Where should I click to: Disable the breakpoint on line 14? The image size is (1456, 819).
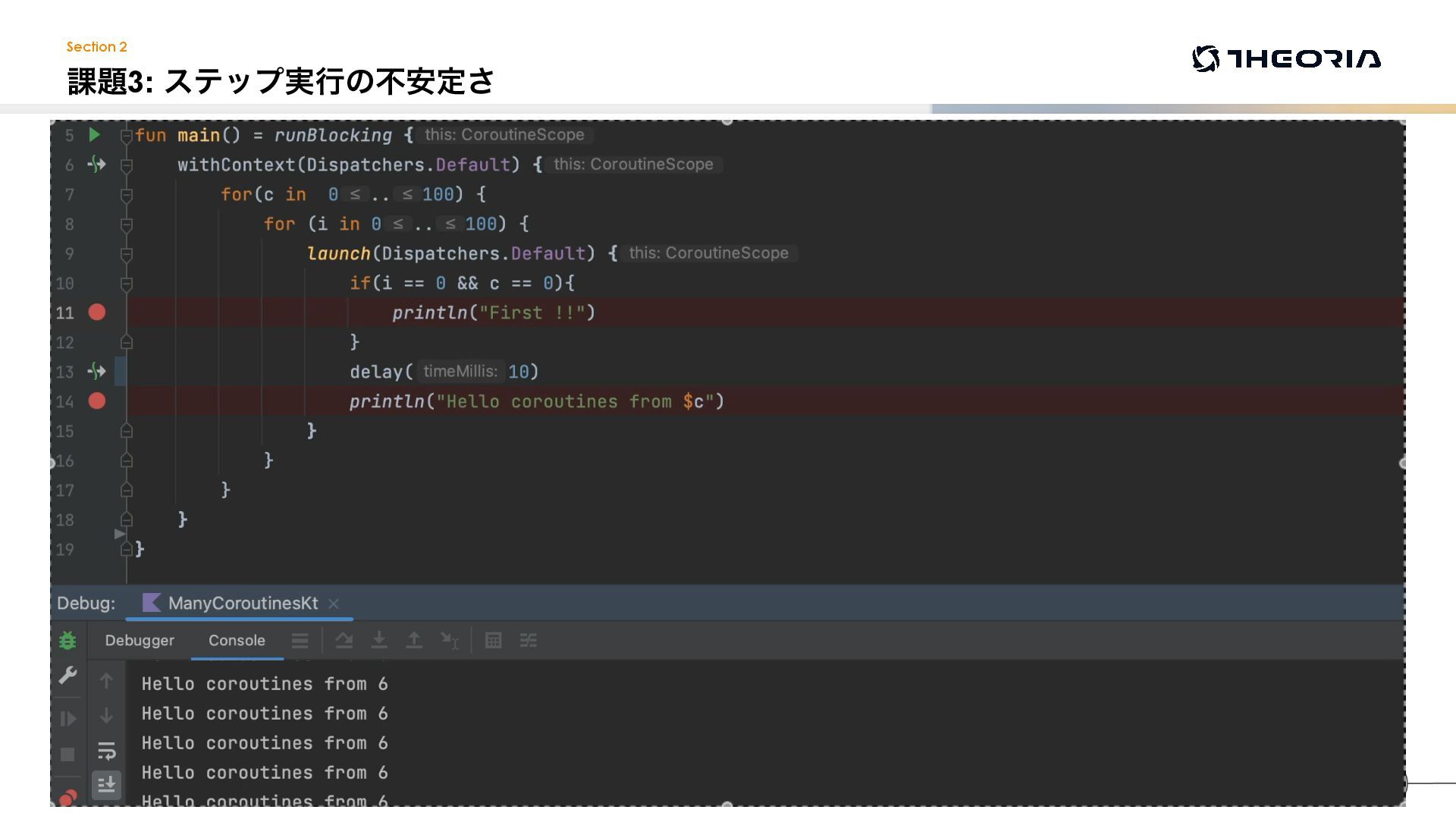[x=97, y=401]
